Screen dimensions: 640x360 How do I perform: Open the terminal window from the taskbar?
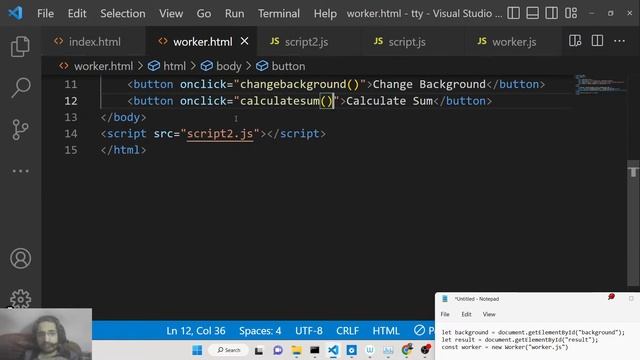[315, 350]
